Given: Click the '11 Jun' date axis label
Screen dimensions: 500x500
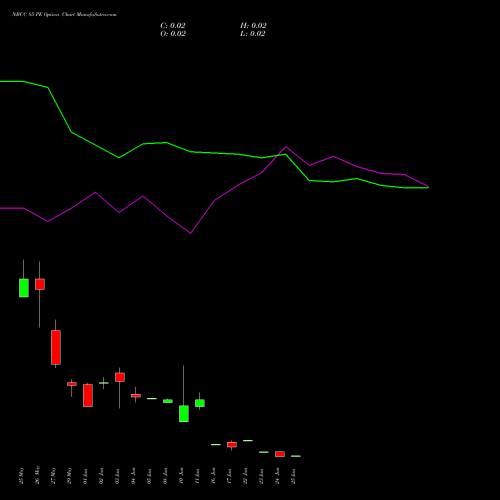Looking at the screenshot, I should (197, 476).
